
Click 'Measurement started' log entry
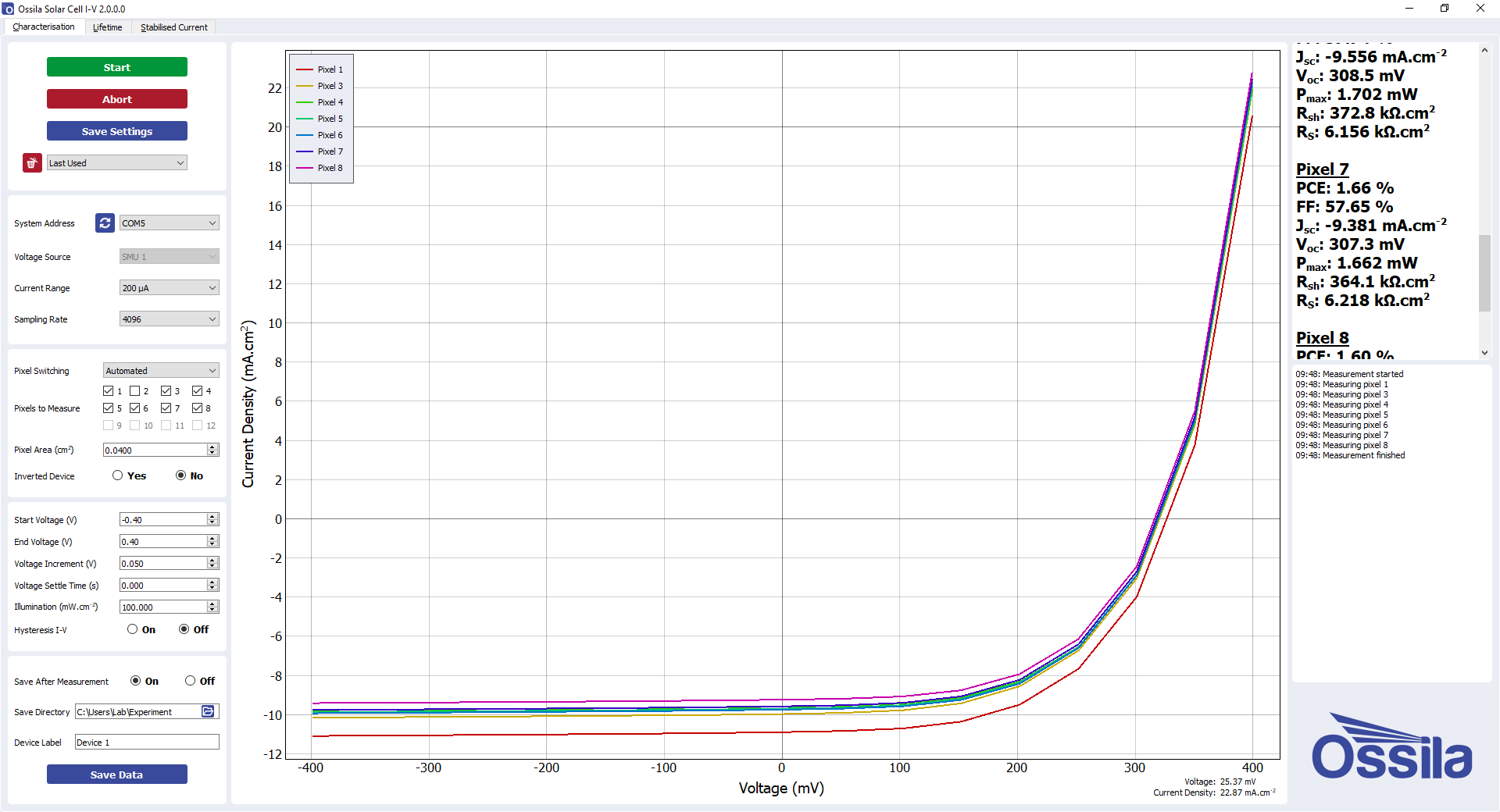(x=1349, y=374)
